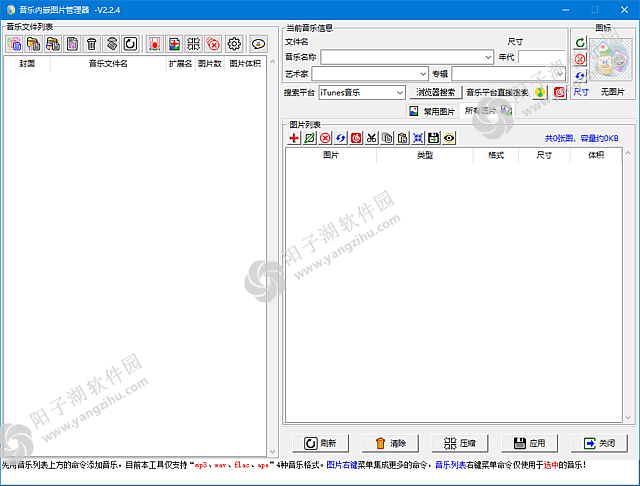
Task: Click the 封面 column header
Action: click(27, 64)
